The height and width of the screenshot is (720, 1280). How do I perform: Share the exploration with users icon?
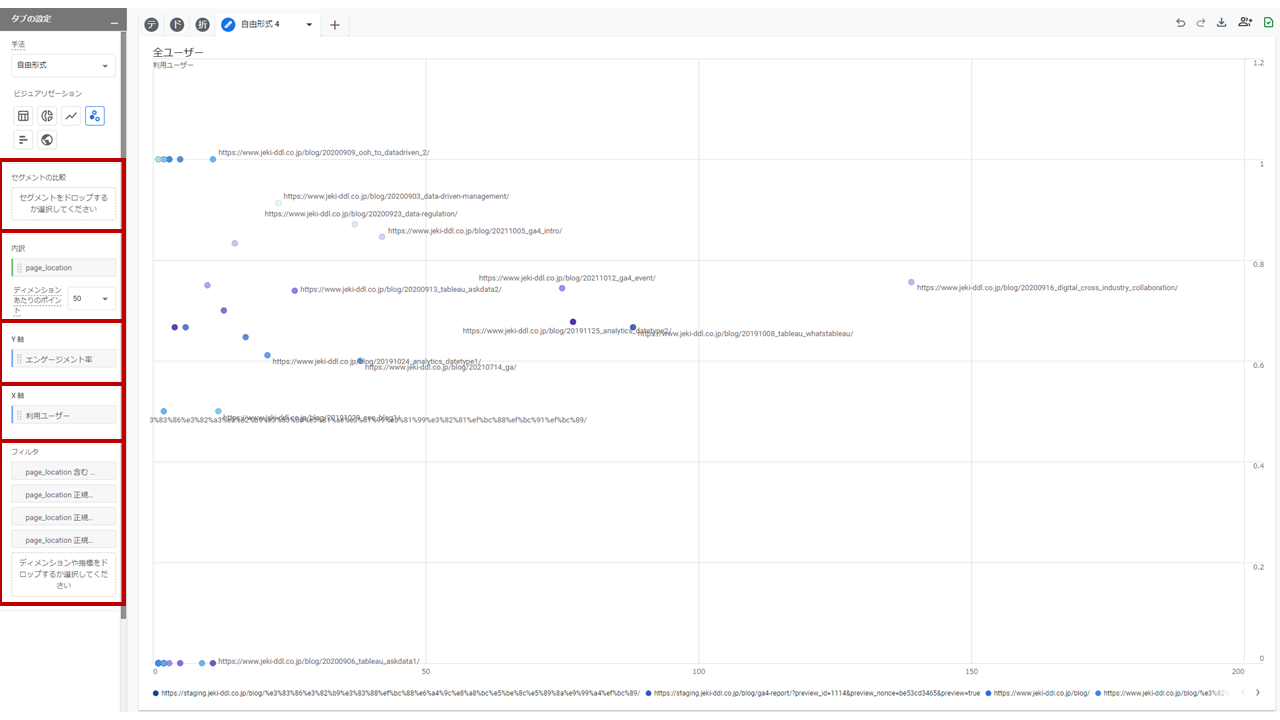1245,23
